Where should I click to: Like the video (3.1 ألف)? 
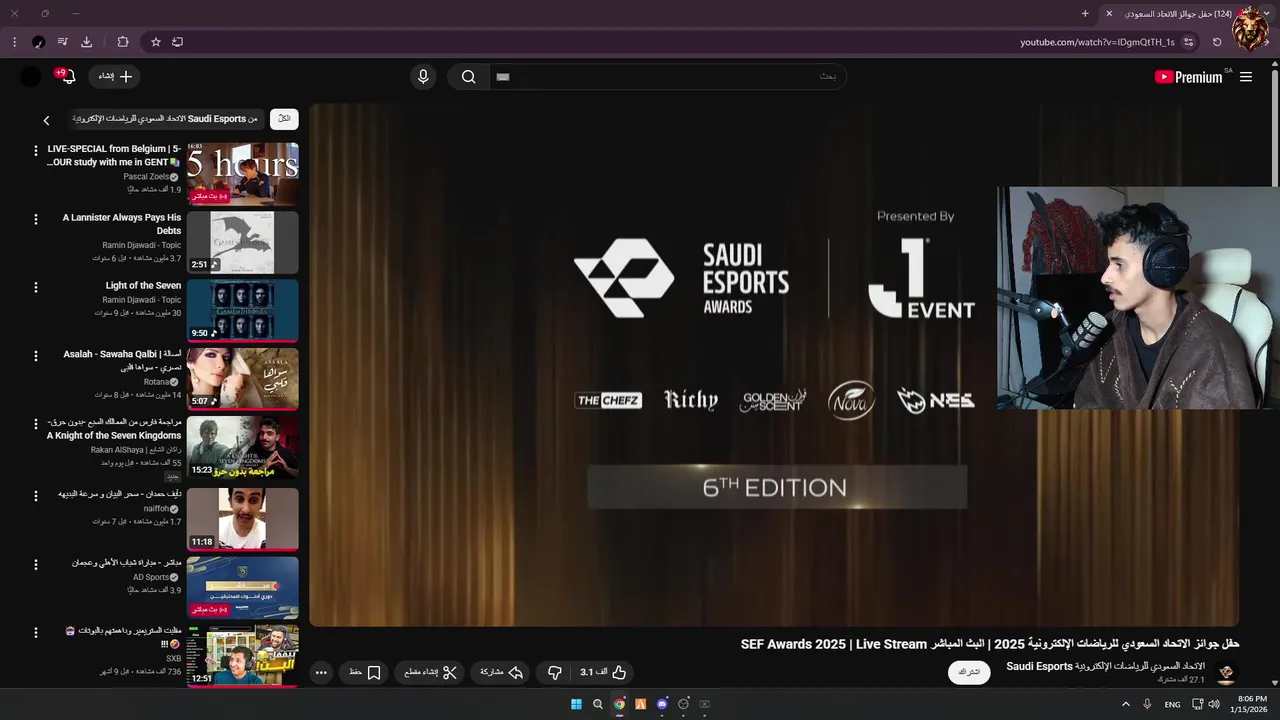pos(603,673)
